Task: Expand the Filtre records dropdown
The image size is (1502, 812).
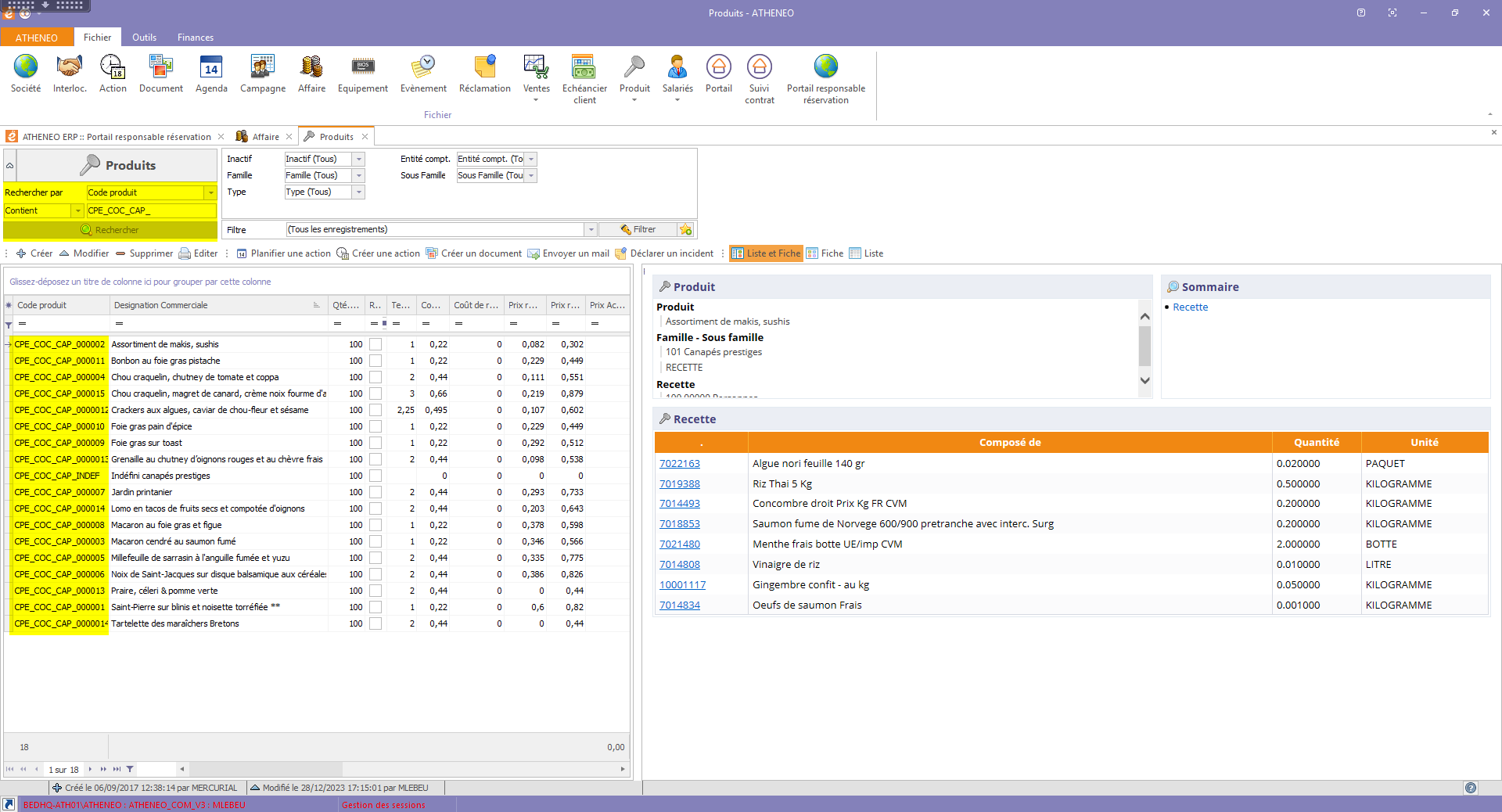Action: [x=591, y=230]
